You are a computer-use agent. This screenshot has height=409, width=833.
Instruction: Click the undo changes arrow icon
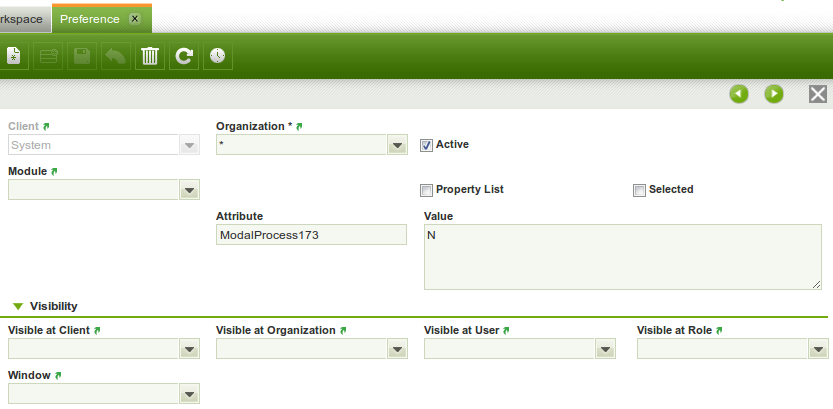[116, 56]
